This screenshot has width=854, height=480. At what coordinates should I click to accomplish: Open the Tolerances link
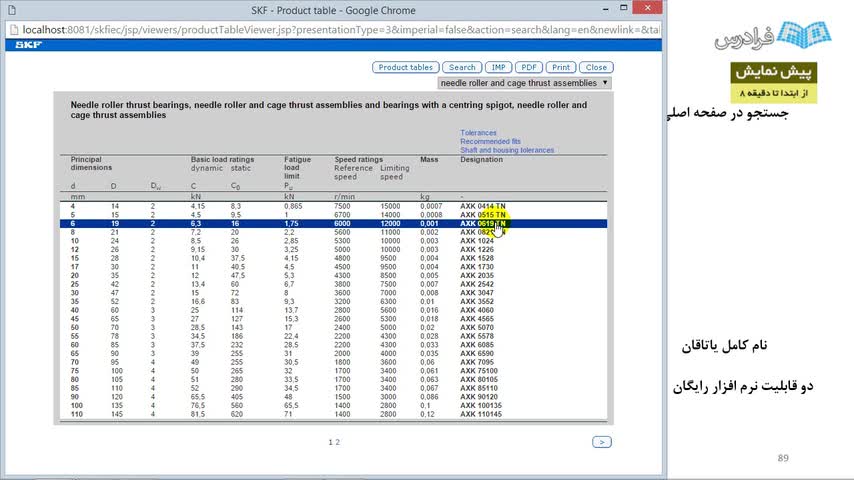(478, 133)
